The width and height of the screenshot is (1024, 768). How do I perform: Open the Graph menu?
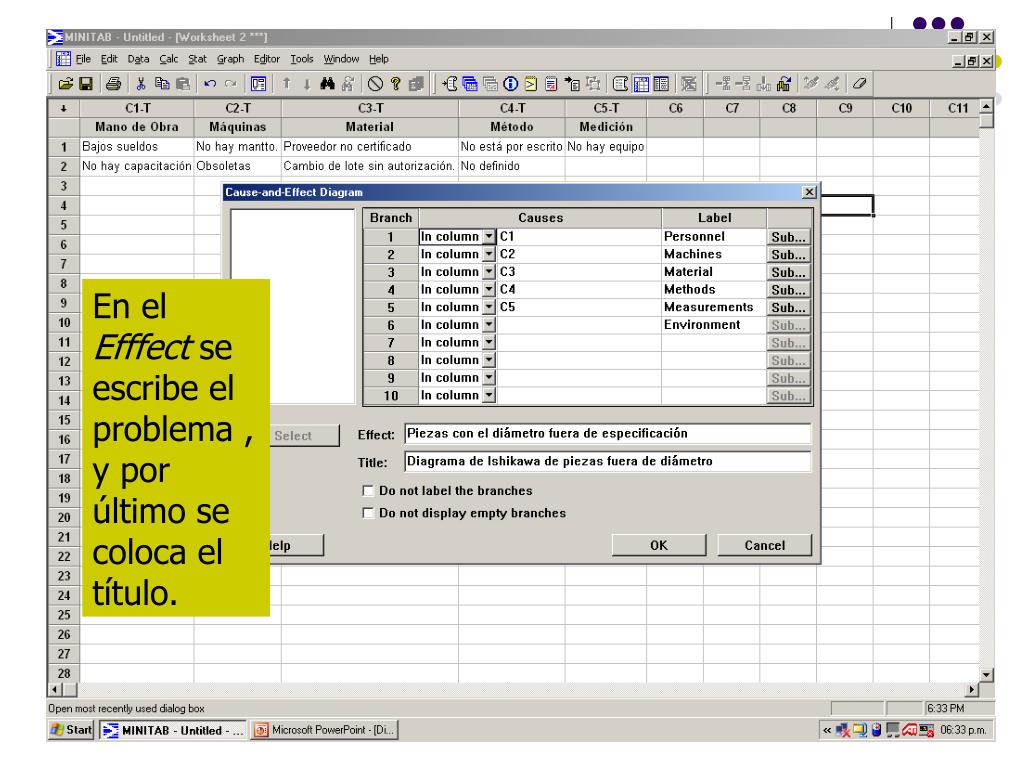(231, 59)
